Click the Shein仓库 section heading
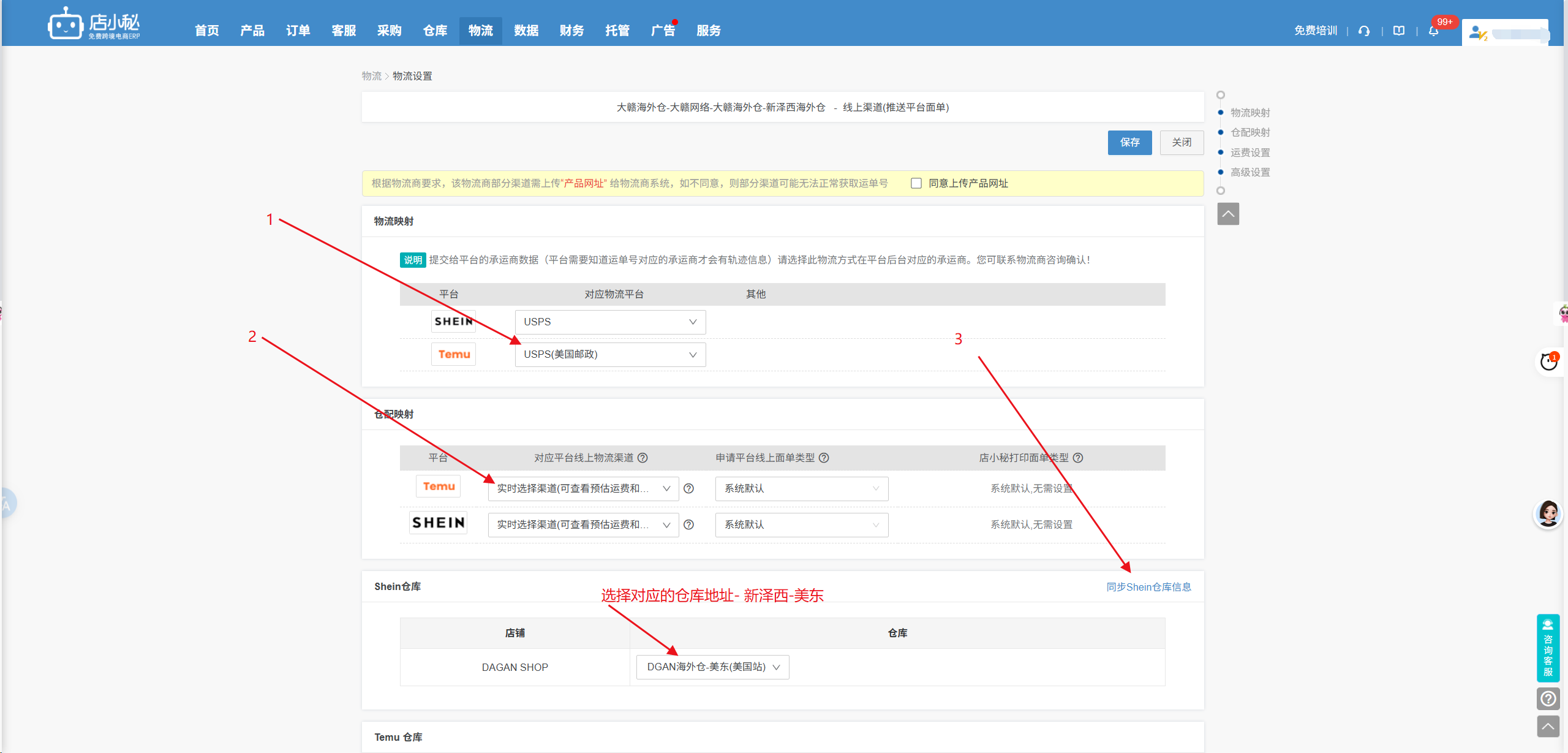Viewport: 1568px width, 753px height. point(398,586)
